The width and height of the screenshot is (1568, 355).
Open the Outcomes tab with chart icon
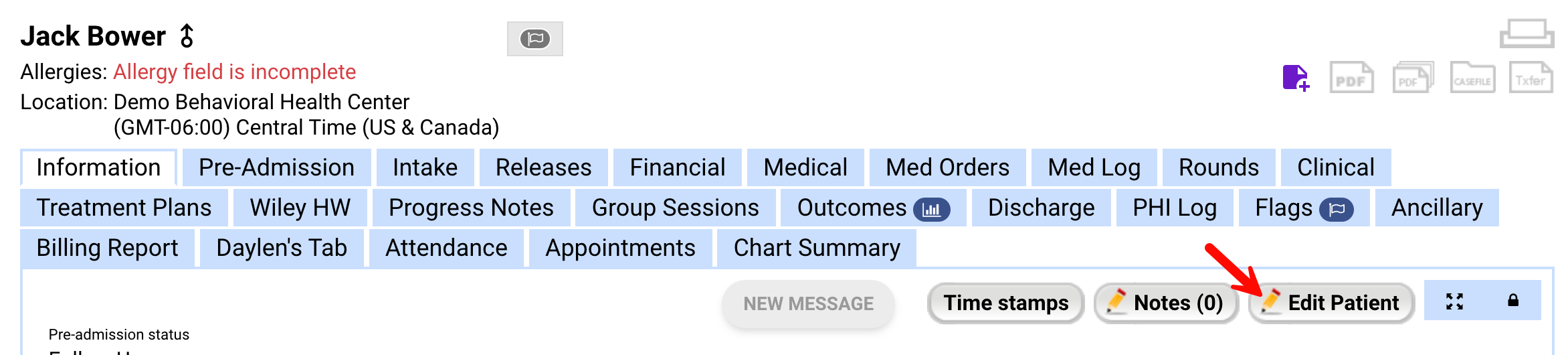pyautogui.click(x=872, y=208)
